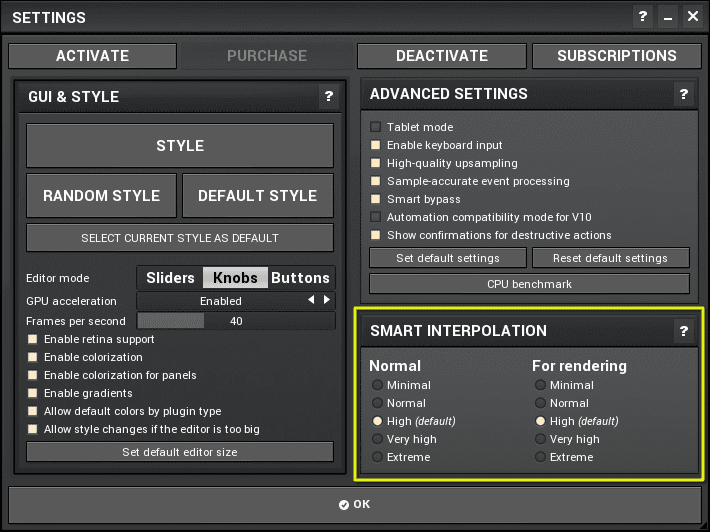
Task: Restore the Default Style
Action: 258,196
